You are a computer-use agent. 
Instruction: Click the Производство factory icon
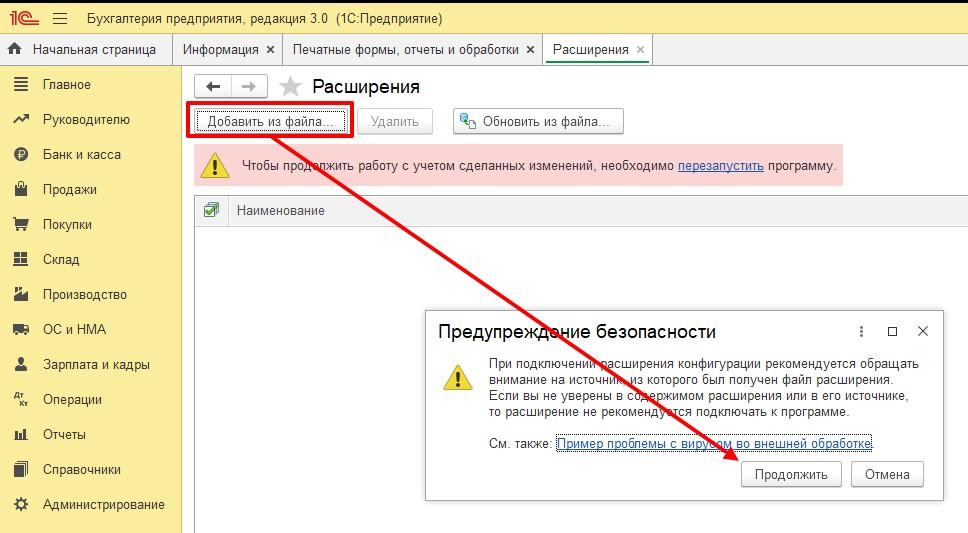pyautogui.click(x=21, y=294)
